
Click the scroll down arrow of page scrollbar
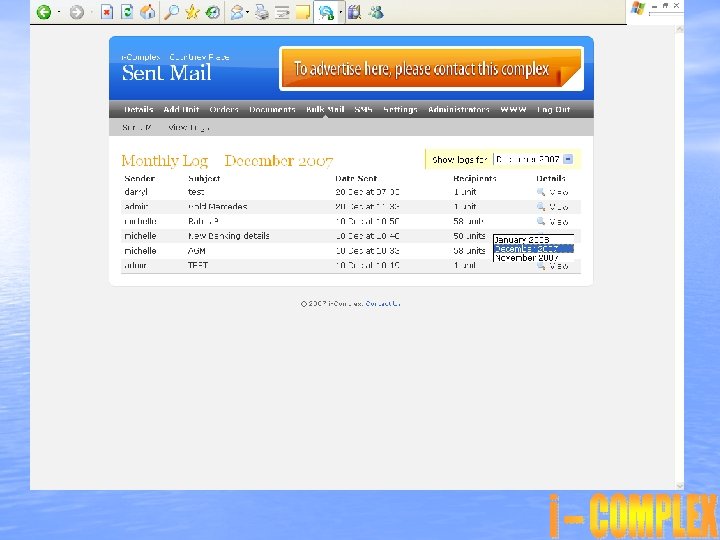pos(680,486)
